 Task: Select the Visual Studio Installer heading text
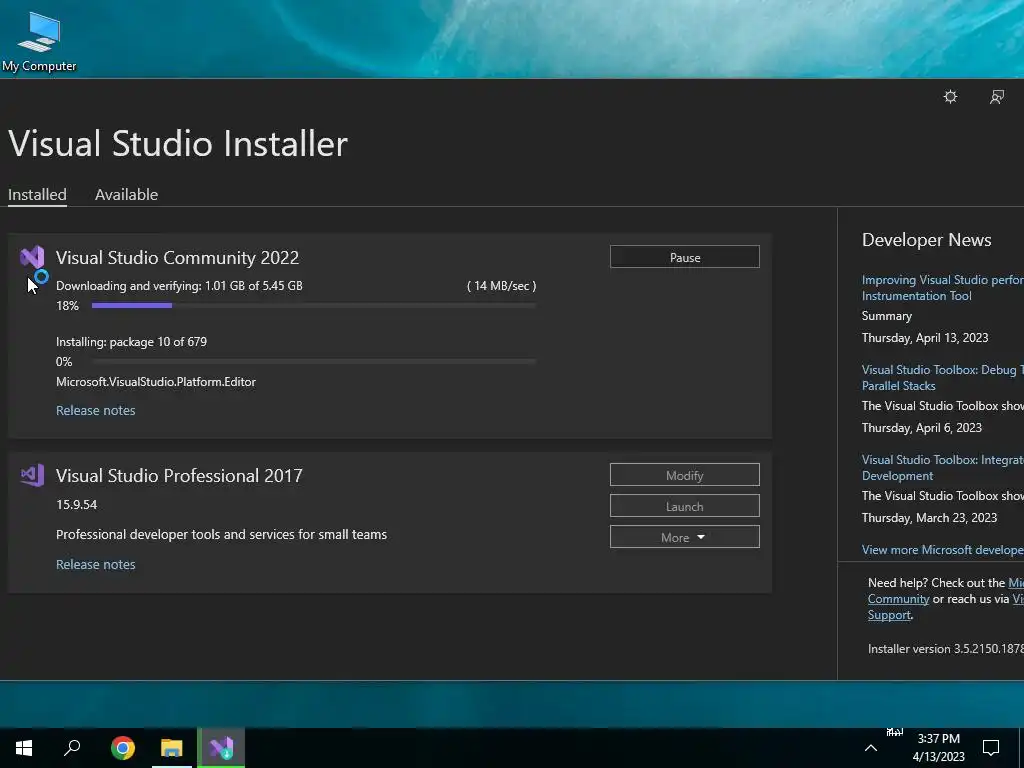pyautogui.click(x=178, y=144)
